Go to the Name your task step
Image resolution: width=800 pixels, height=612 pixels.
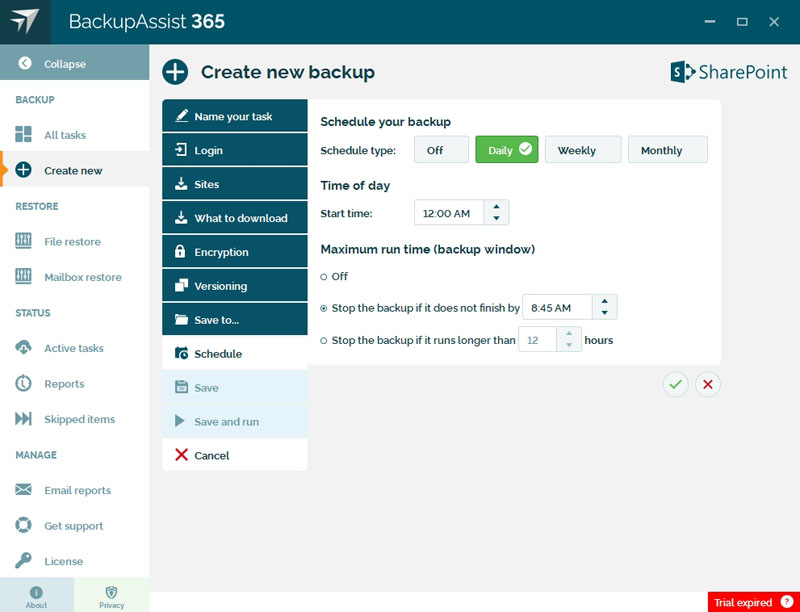tap(235, 116)
